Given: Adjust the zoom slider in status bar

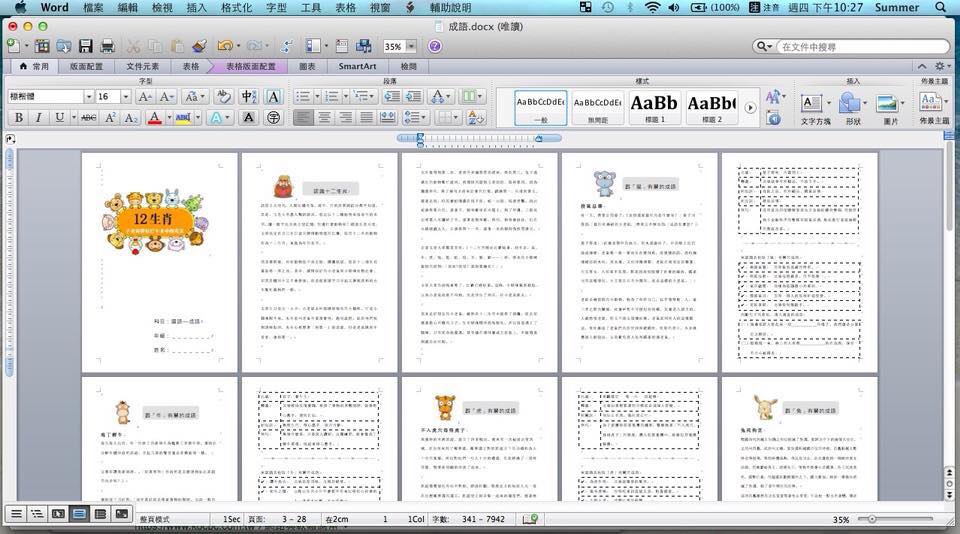Looking at the screenshot, I should (x=872, y=519).
